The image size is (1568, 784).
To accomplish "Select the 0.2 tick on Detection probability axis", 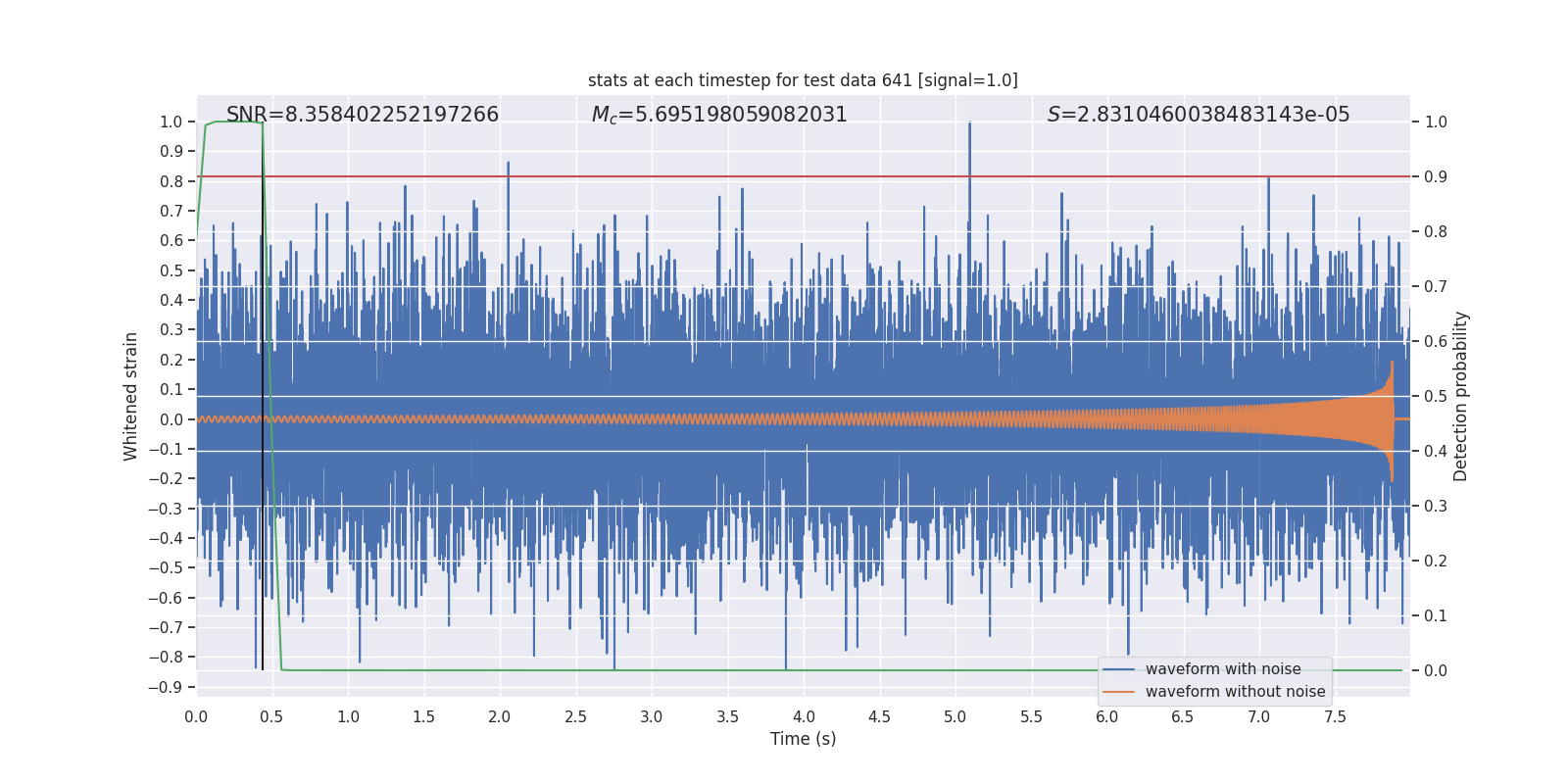I will tap(1436, 561).
